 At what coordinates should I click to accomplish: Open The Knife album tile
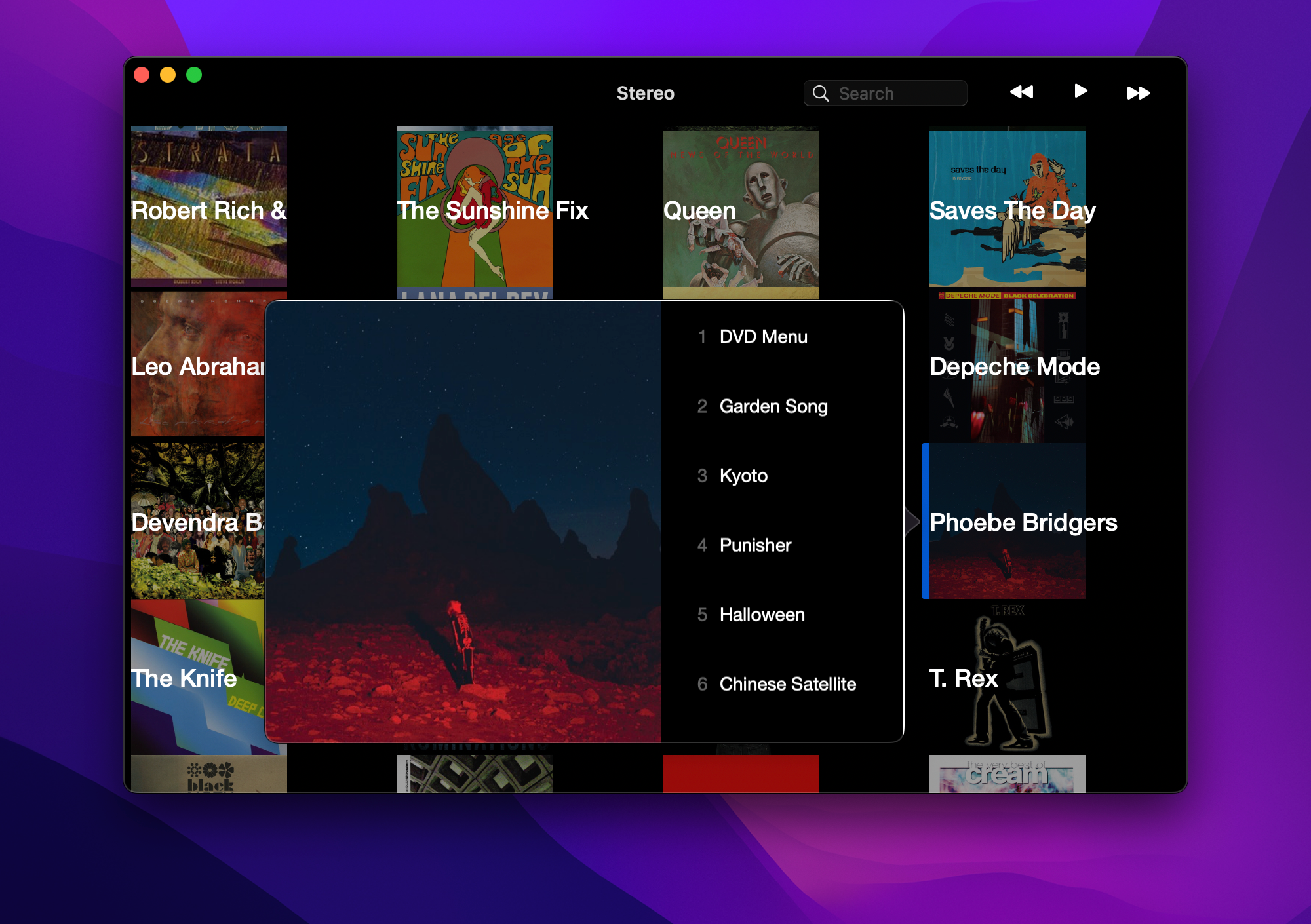[198, 677]
